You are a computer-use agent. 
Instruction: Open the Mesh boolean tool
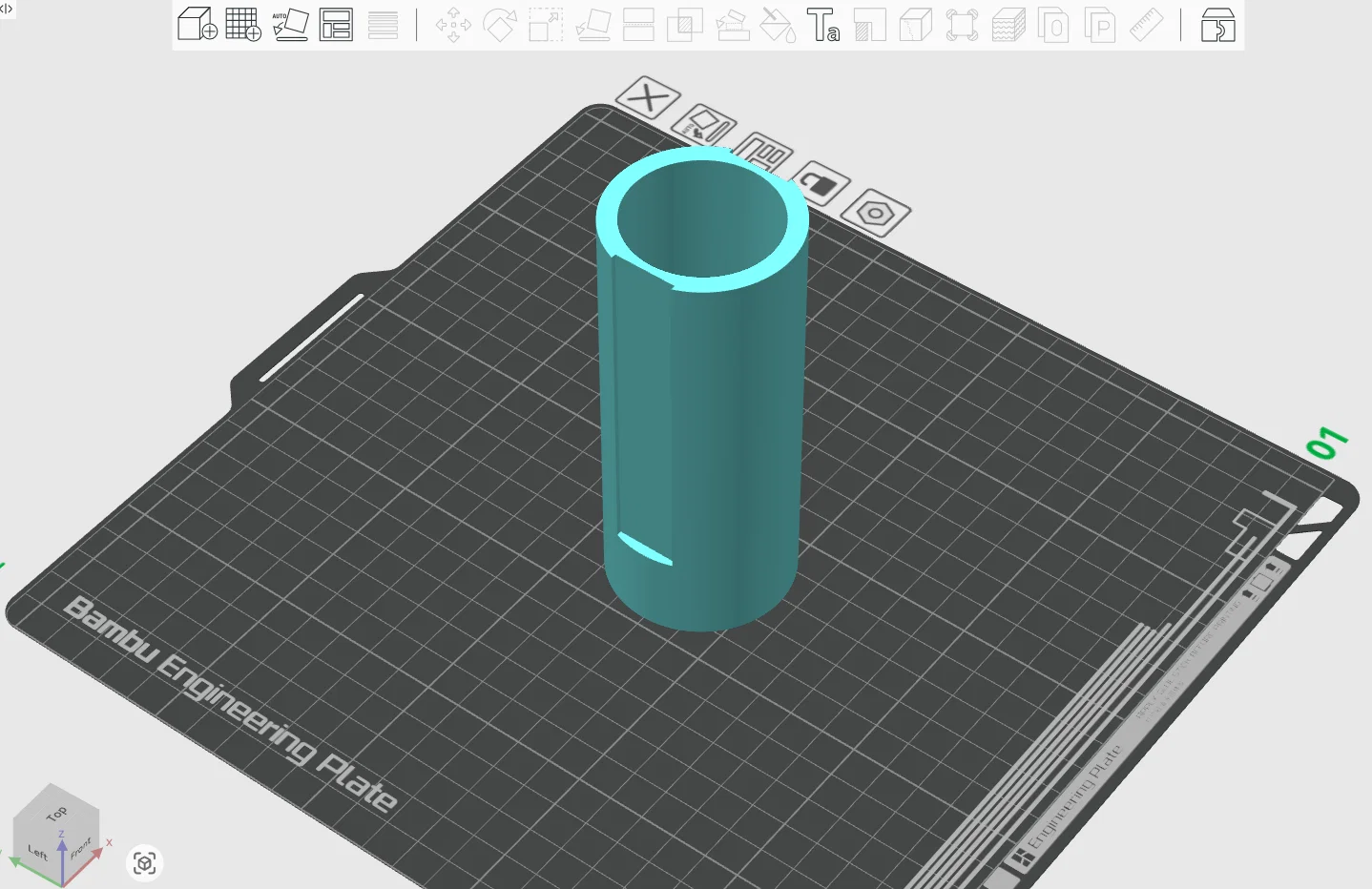pos(684,24)
